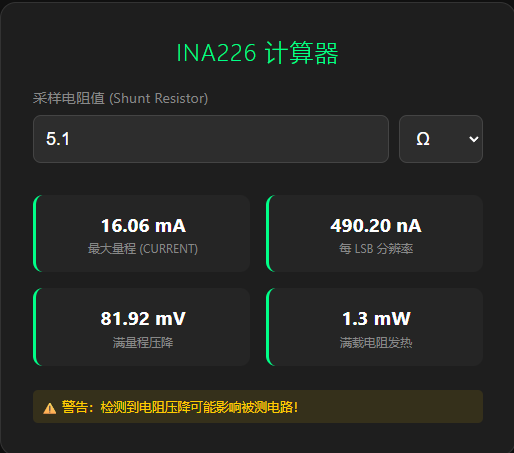Select the 16.06 mA value text
This screenshot has height=453, width=514.
pyautogui.click(x=143, y=226)
